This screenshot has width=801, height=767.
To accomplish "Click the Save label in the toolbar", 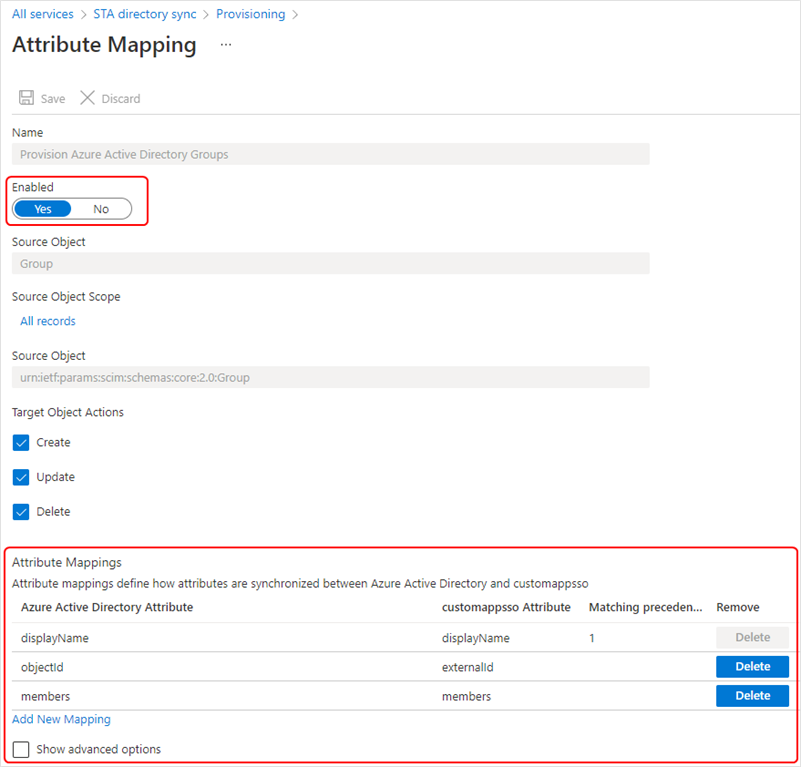I will pos(53,99).
